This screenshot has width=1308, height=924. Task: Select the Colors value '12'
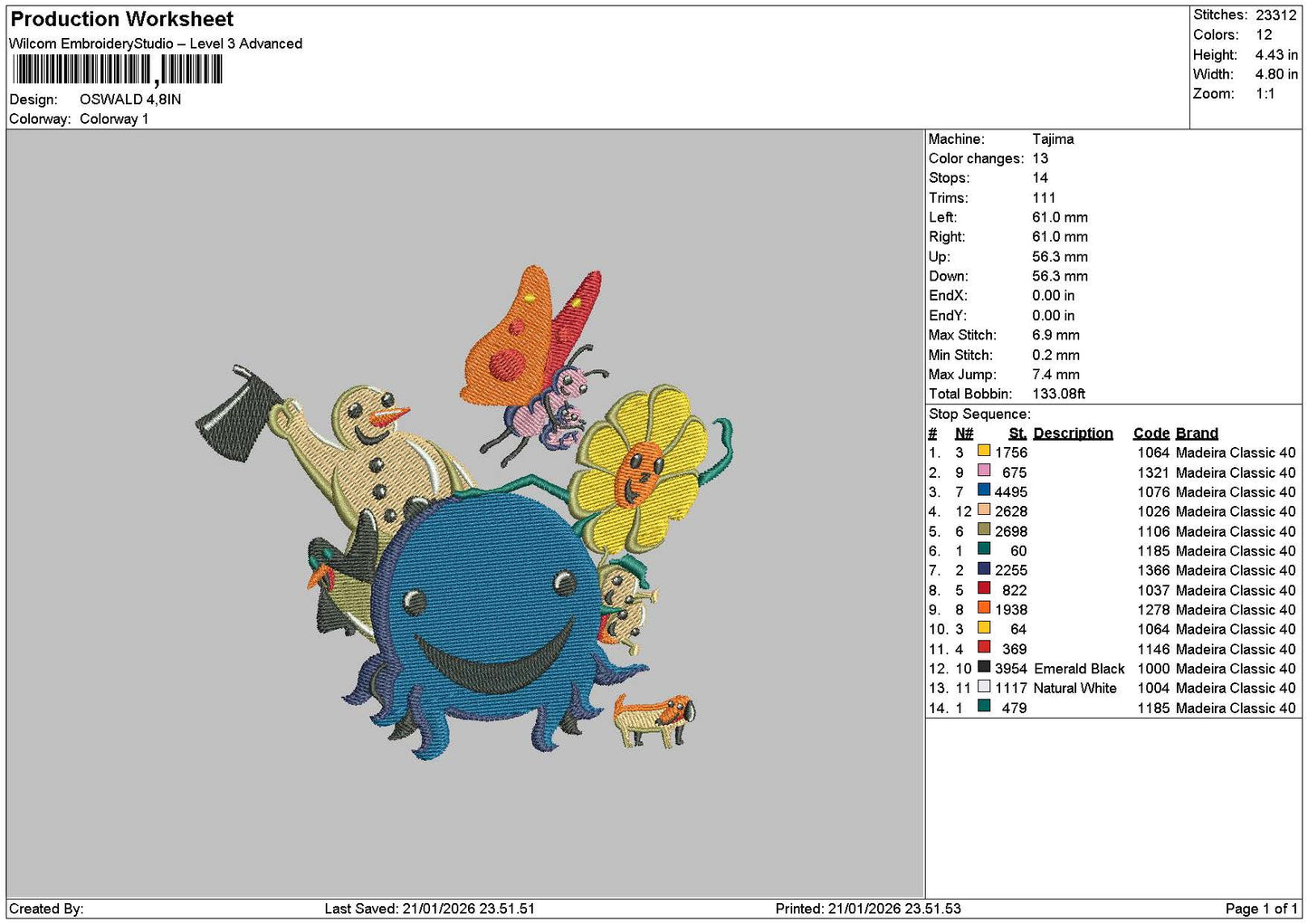1264,34
